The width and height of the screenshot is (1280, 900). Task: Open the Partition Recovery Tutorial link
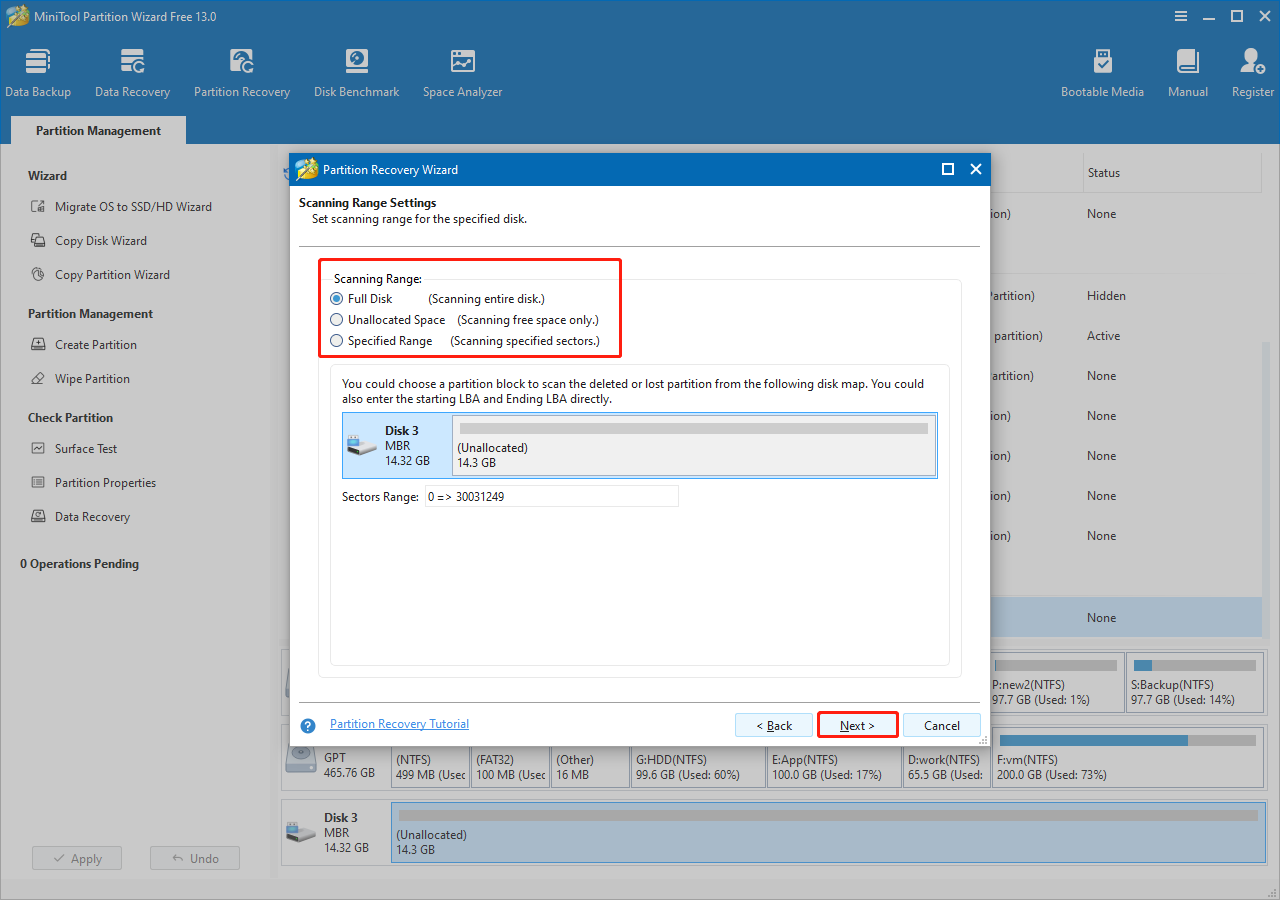point(399,723)
